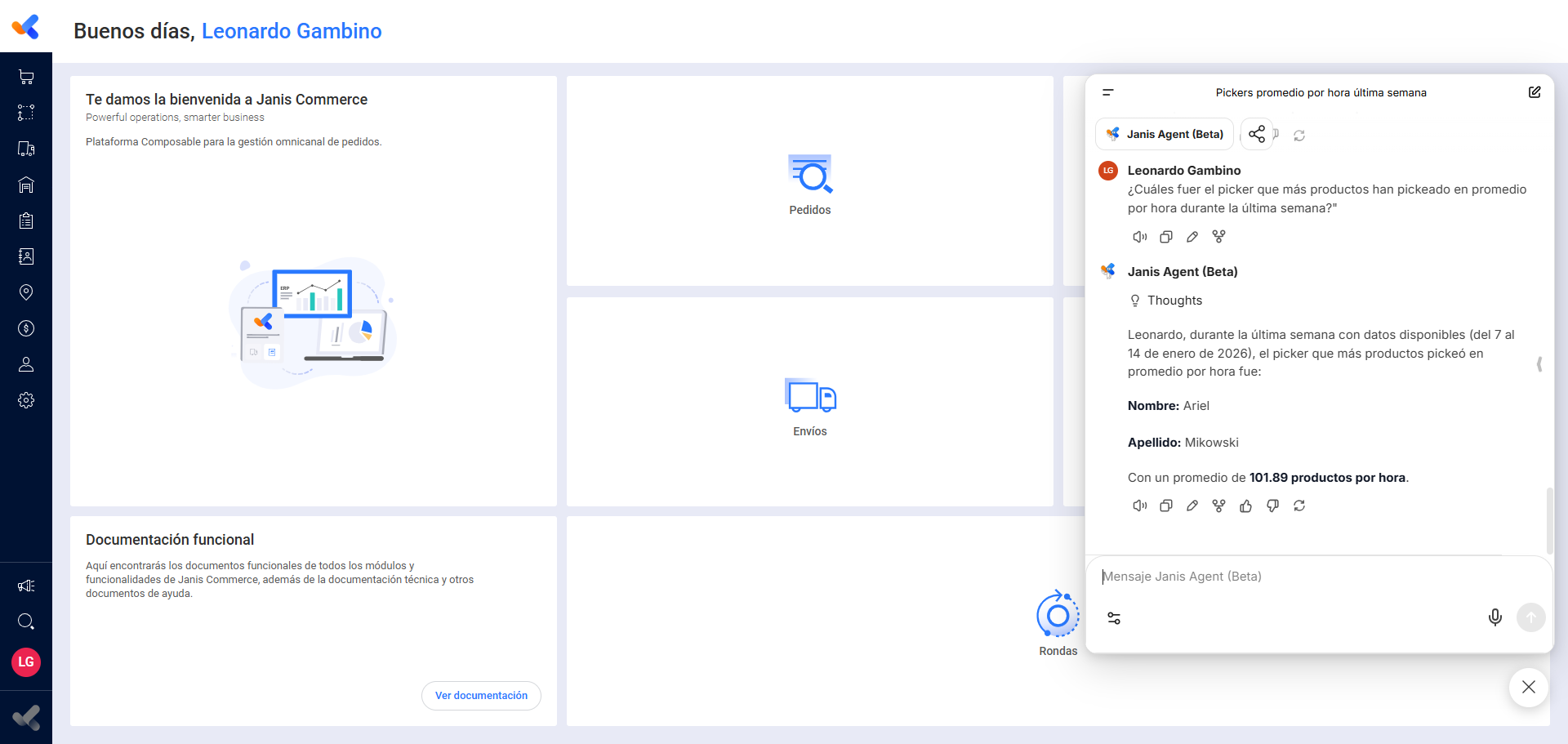Open the dollar pricing module in sidebar

pos(26,328)
